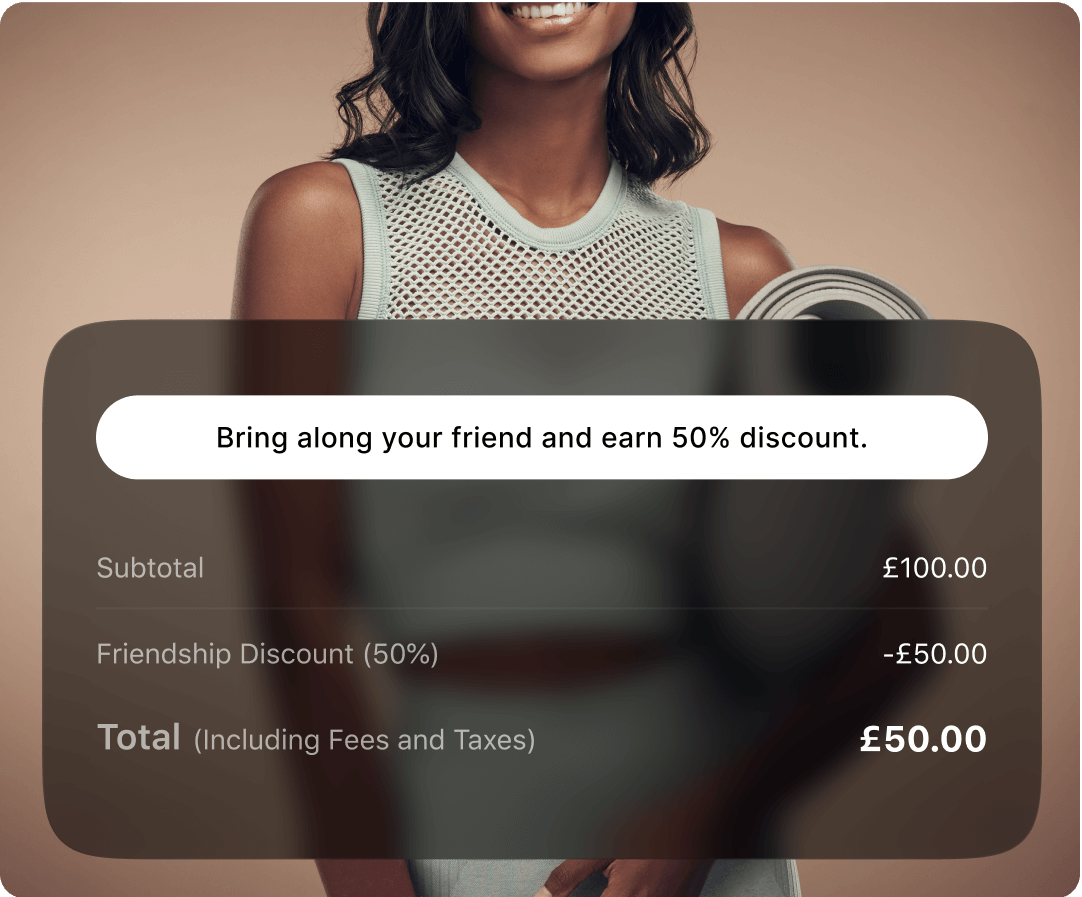Click the divider line below Subtotal

542,609
